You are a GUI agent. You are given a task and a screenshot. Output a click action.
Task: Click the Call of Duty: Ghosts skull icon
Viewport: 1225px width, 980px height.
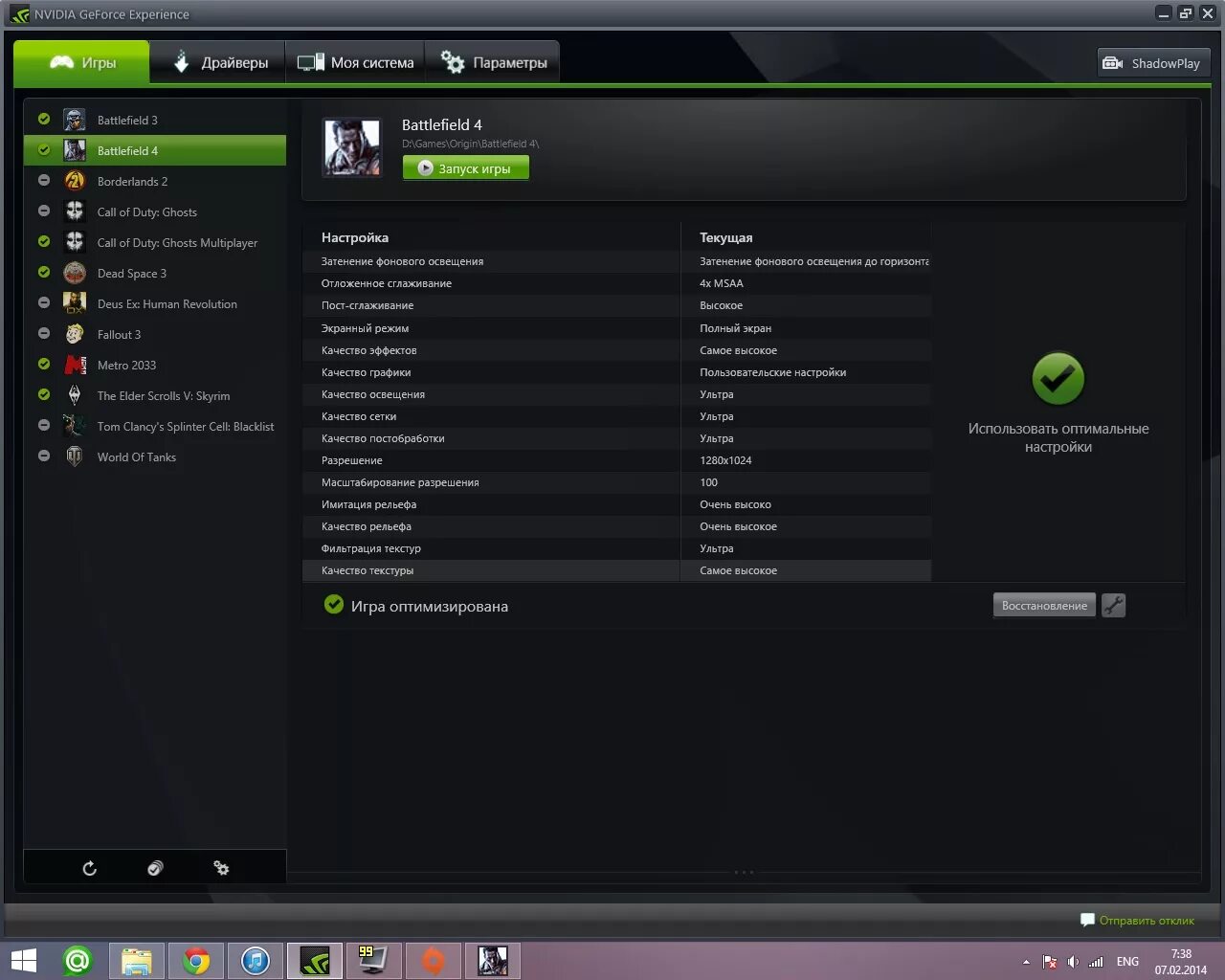point(75,212)
